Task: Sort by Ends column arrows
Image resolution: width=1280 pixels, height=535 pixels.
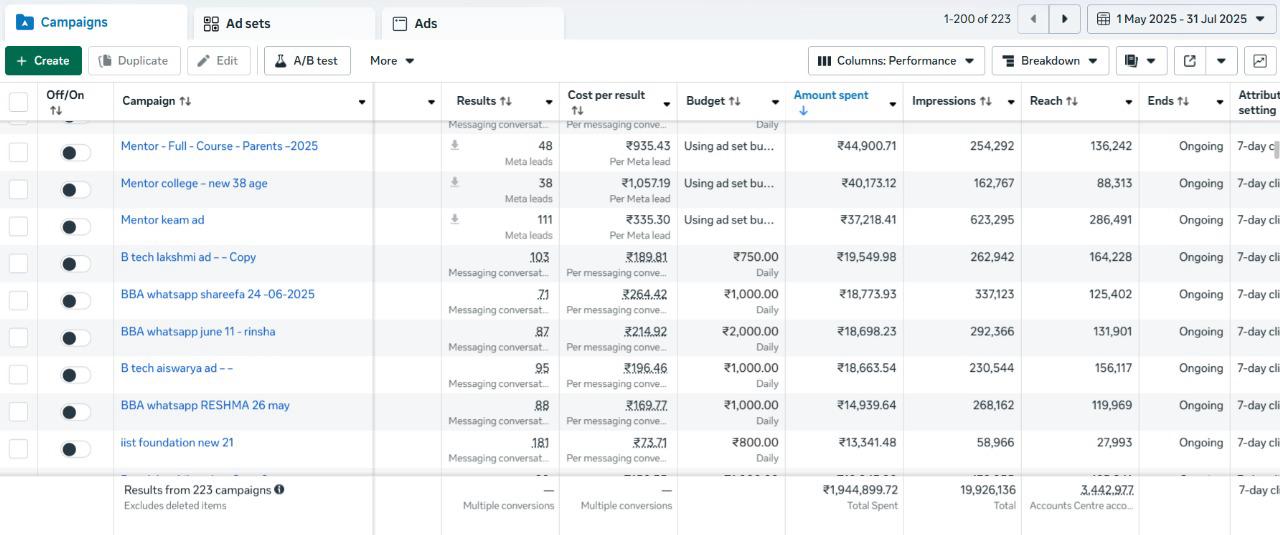Action: [1183, 102]
